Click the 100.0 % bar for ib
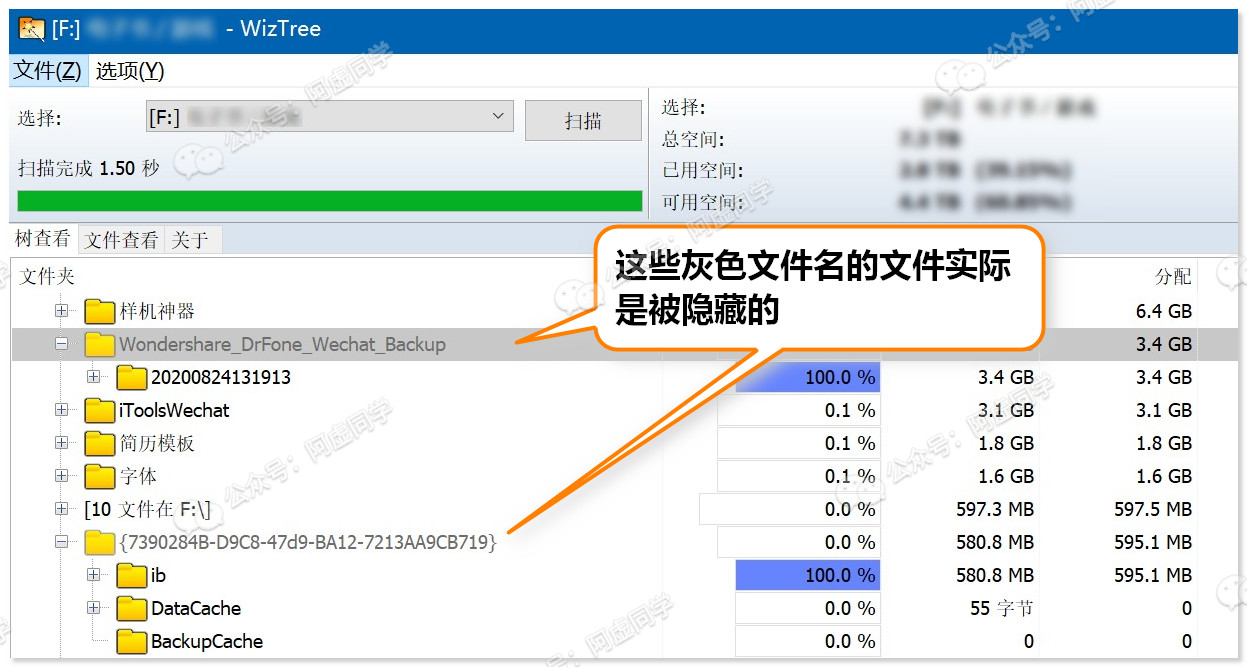Image resolution: width=1247 pixels, height=667 pixels. click(808, 576)
